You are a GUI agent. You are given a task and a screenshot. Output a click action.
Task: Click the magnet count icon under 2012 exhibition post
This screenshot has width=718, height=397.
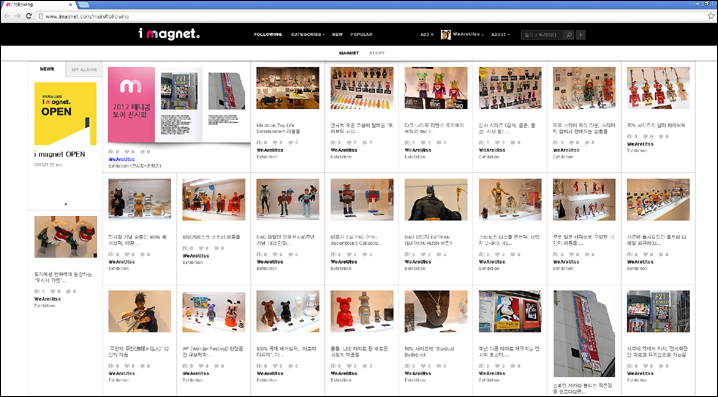coord(111,152)
